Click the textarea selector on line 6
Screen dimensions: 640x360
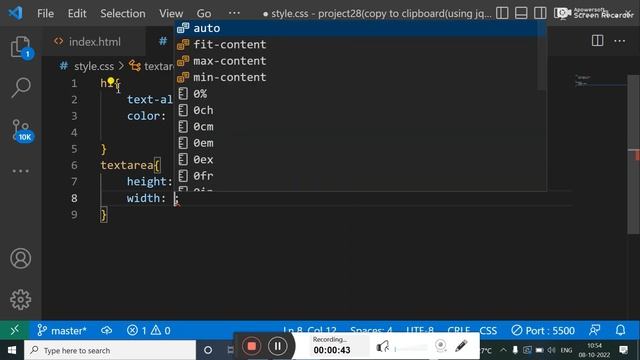[127, 165]
